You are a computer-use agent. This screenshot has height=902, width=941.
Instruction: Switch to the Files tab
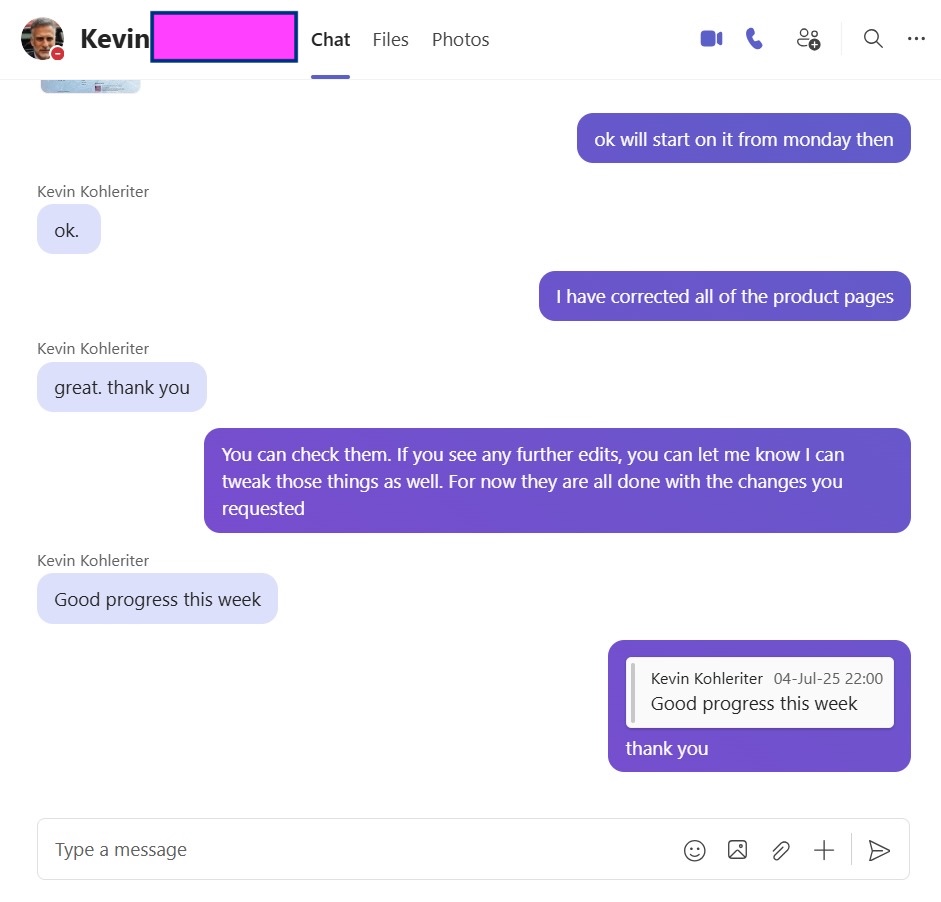(390, 40)
